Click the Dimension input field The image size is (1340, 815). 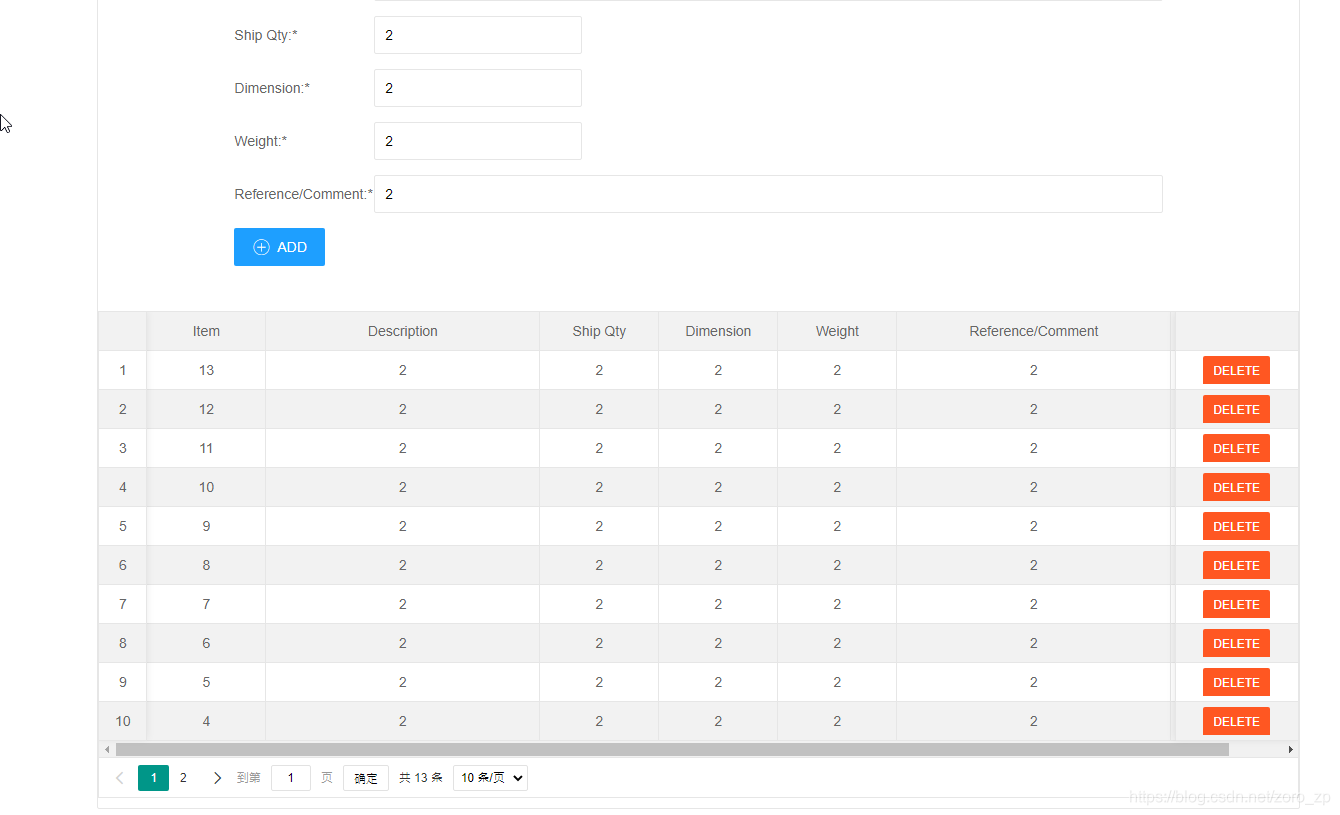478,88
